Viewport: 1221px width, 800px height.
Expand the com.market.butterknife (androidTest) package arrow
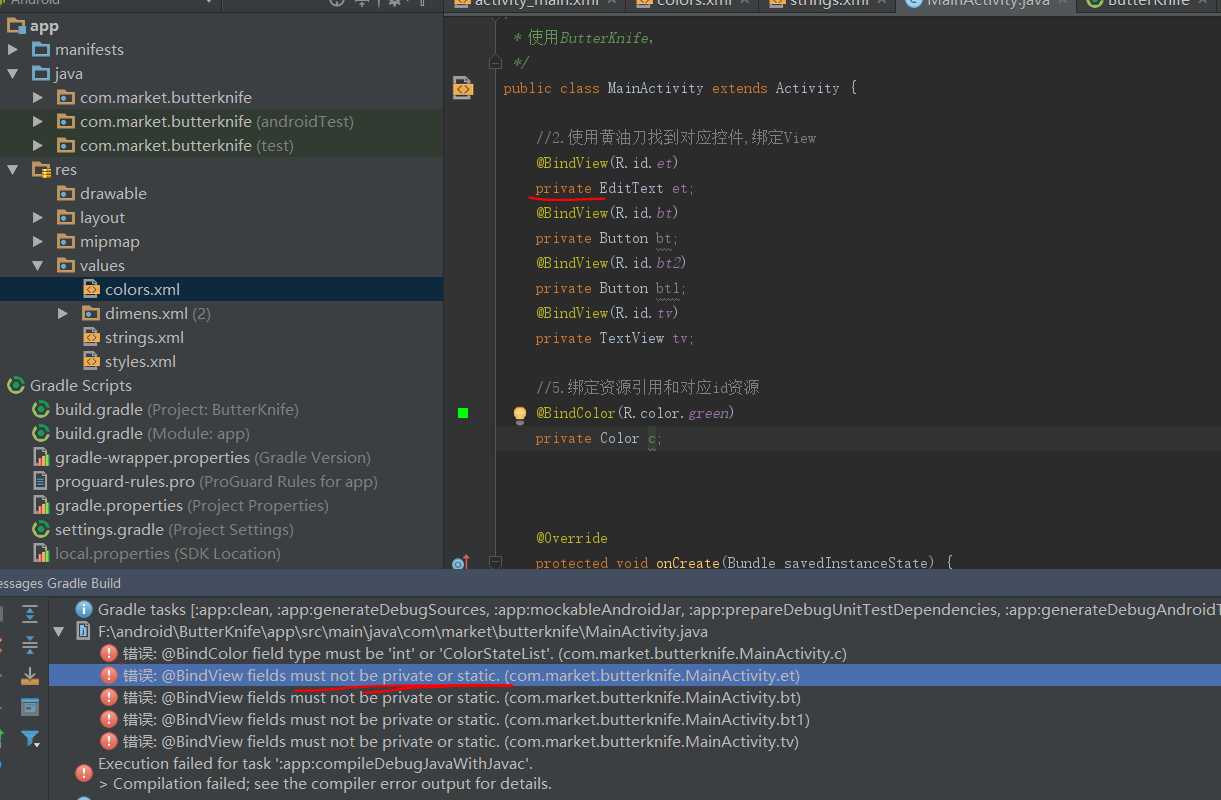click(x=37, y=121)
